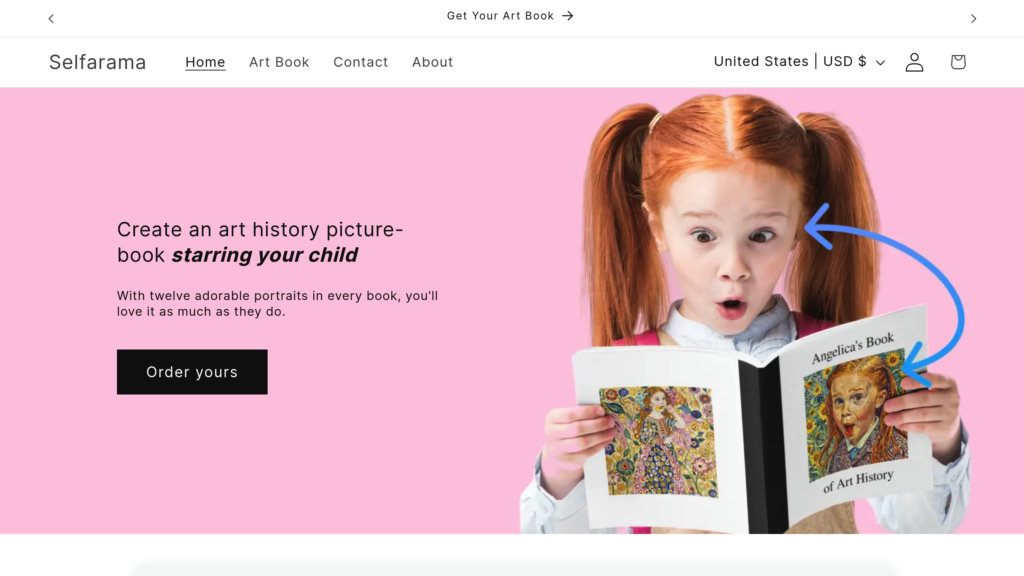The height and width of the screenshot is (576, 1024).
Task: Click the "starring your child" headline text
Action: coord(264,255)
